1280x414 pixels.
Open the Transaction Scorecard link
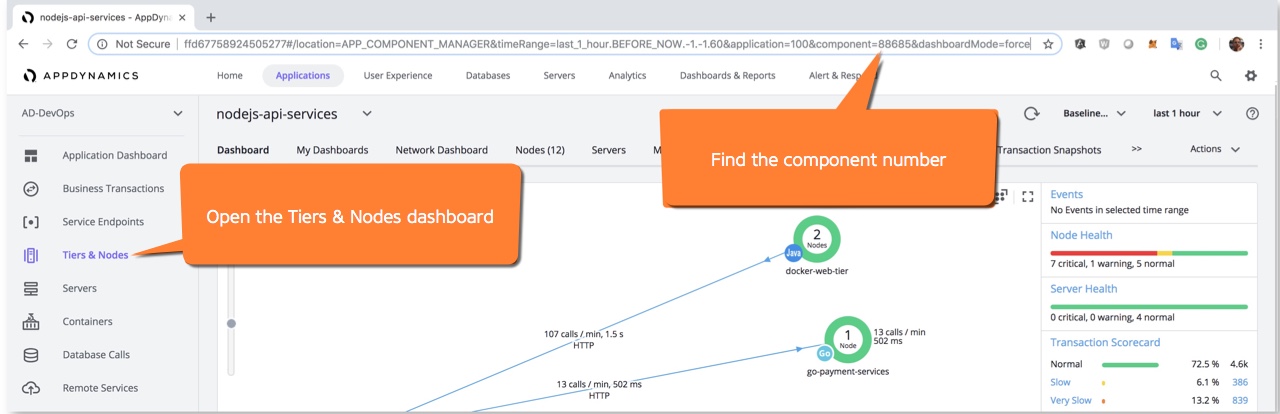tap(1105, 342)
